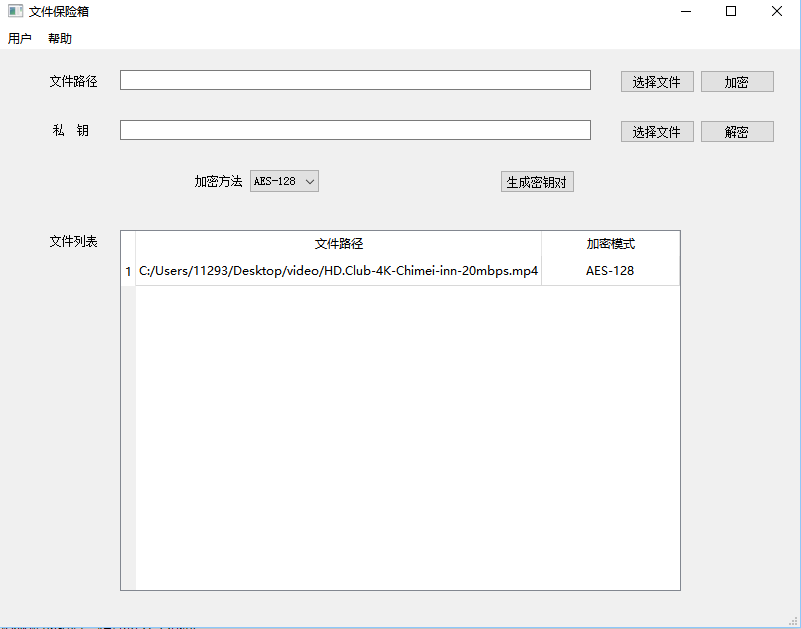Click 选择文件 next to 私钥 field
Screen dimensions: 801x629
click(657, 132)
